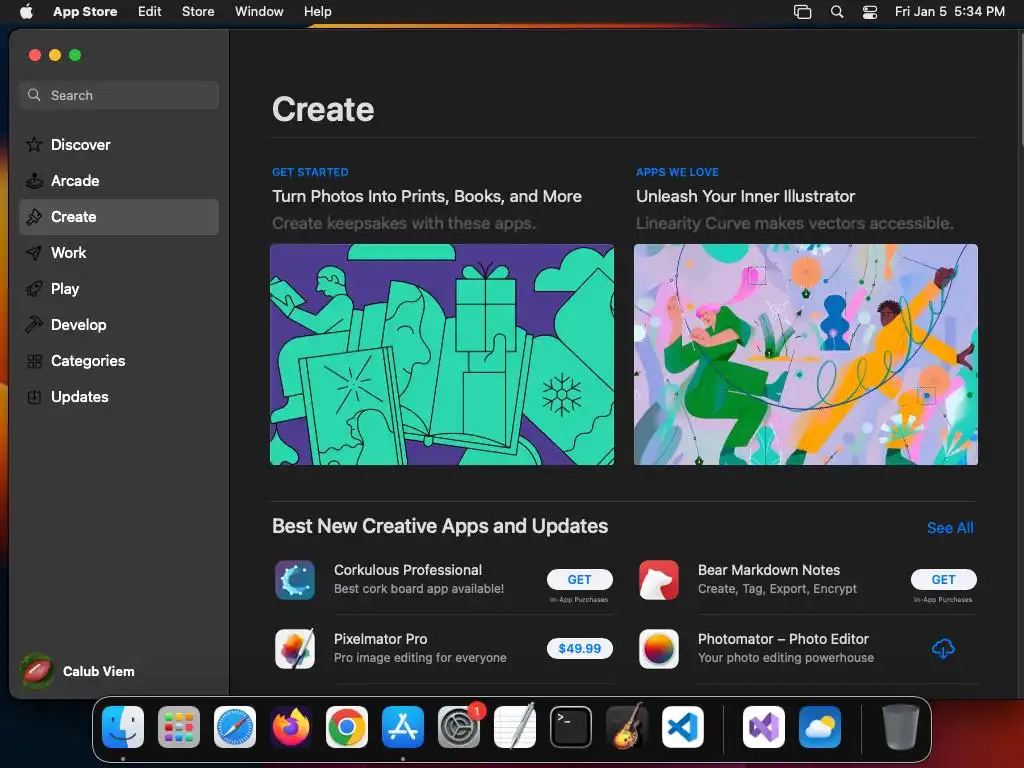Viewport: 1024px width, 768px height.
Task: Click the Bear Markdown Notes app icon
Action: coord(658,580)
